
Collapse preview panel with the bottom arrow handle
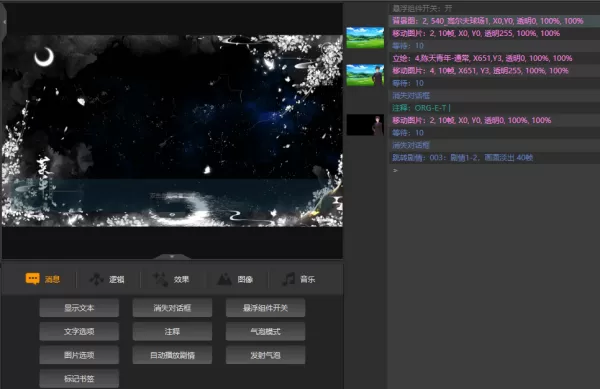pos(172,256)
